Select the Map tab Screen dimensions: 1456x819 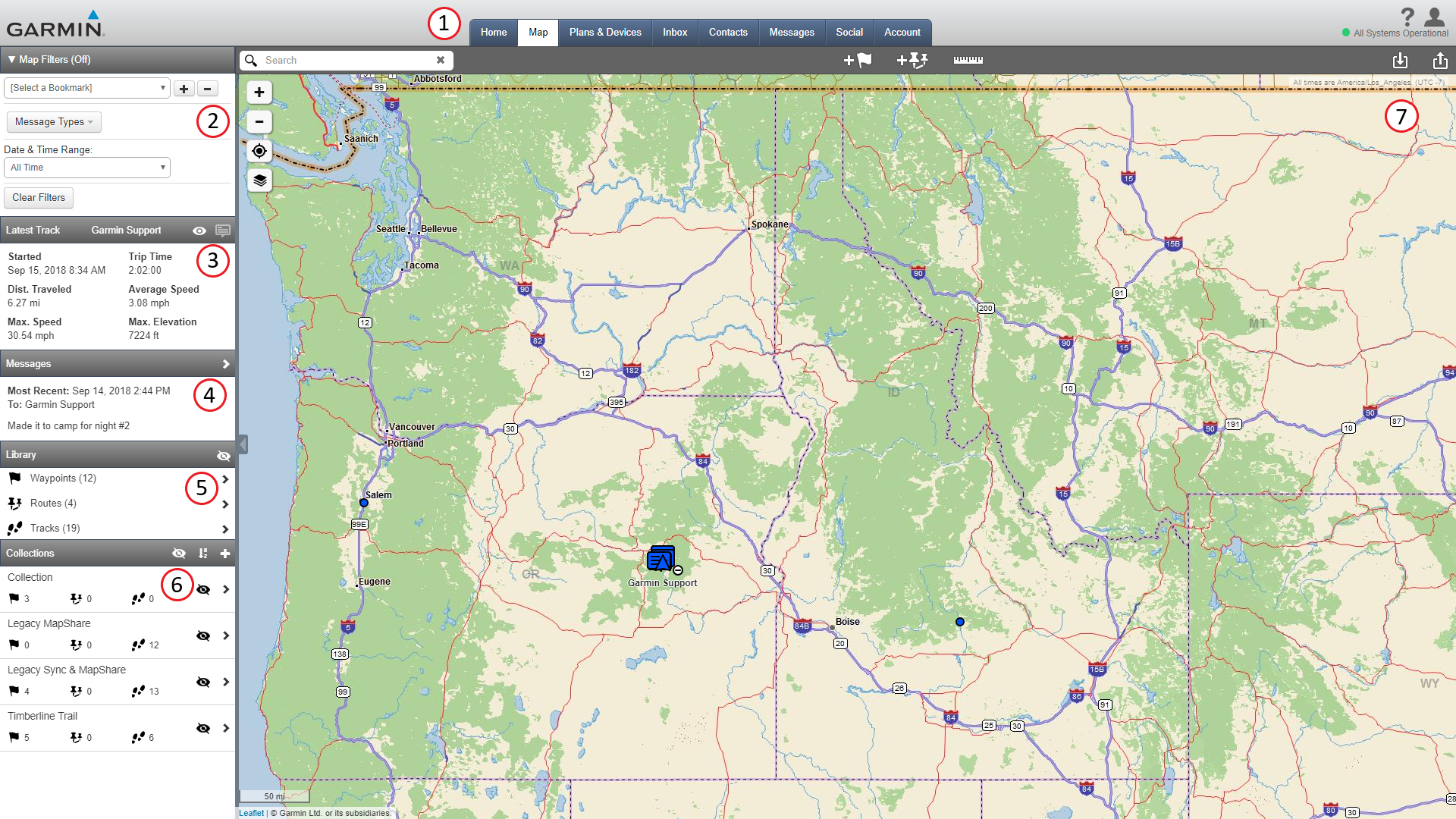[538, 33]
